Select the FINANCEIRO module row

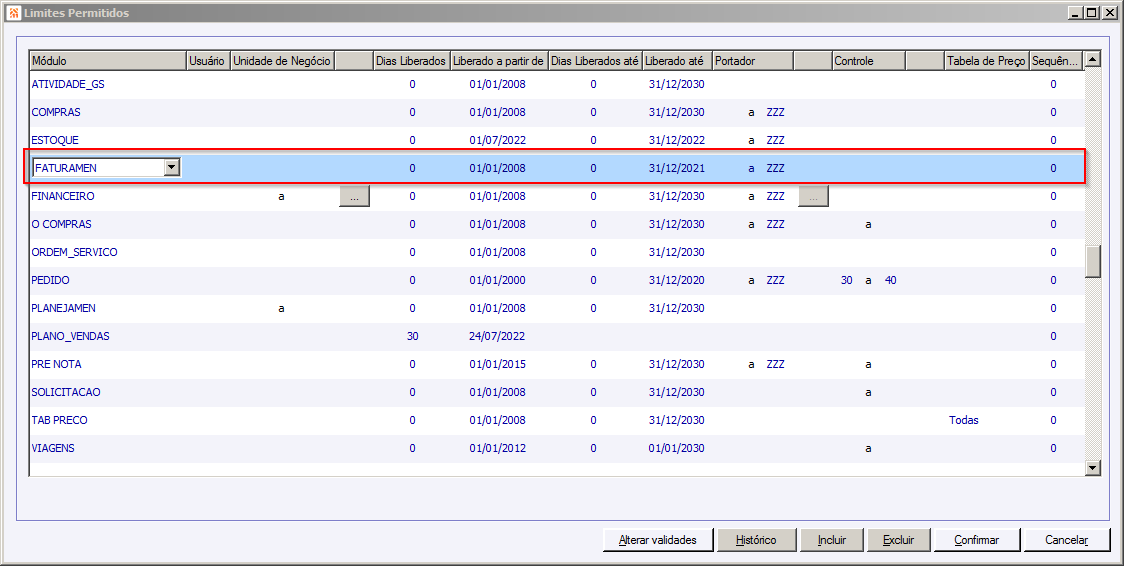tap(556, 196)
